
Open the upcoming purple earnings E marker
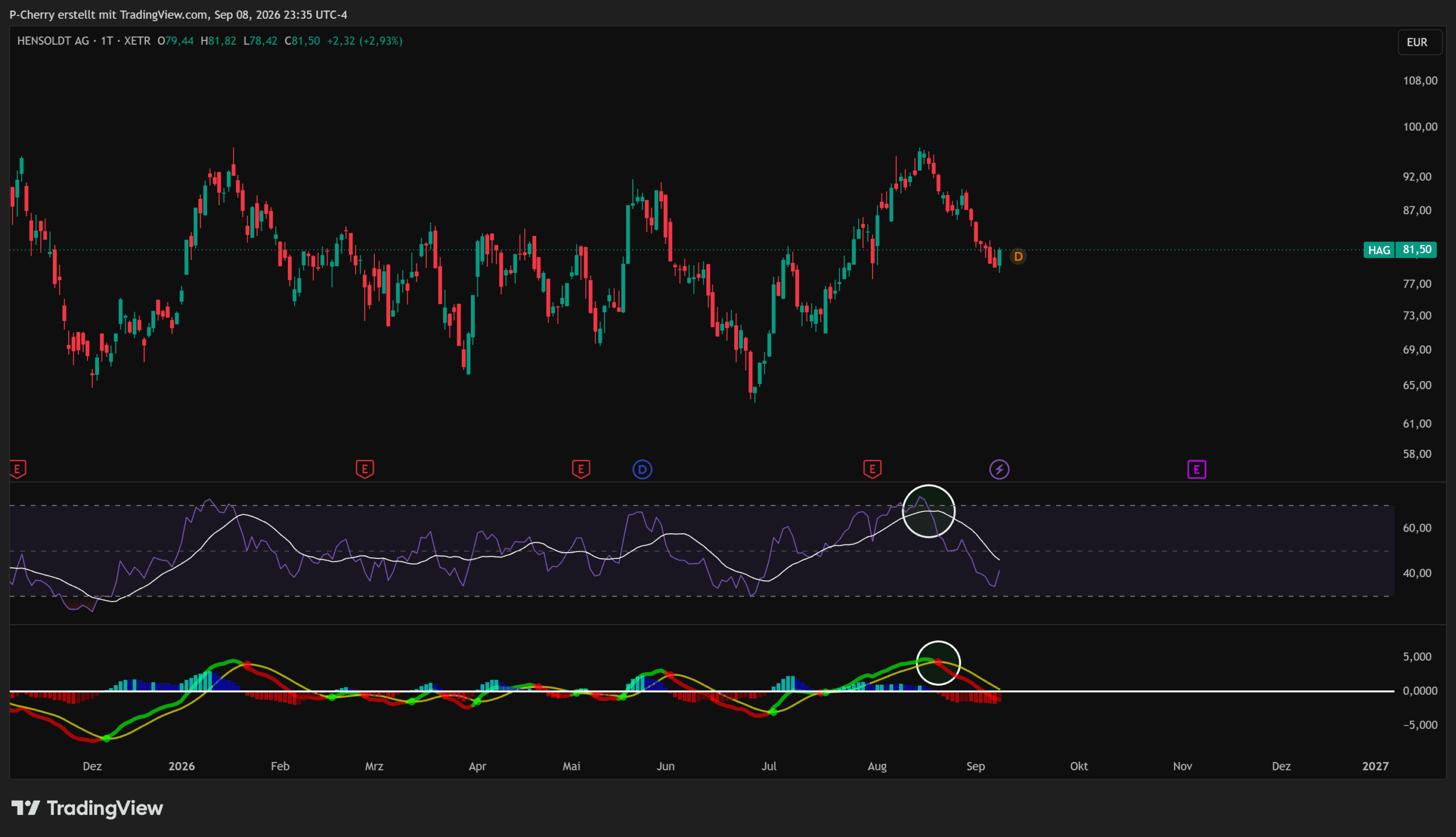[x=1196, y=470]
